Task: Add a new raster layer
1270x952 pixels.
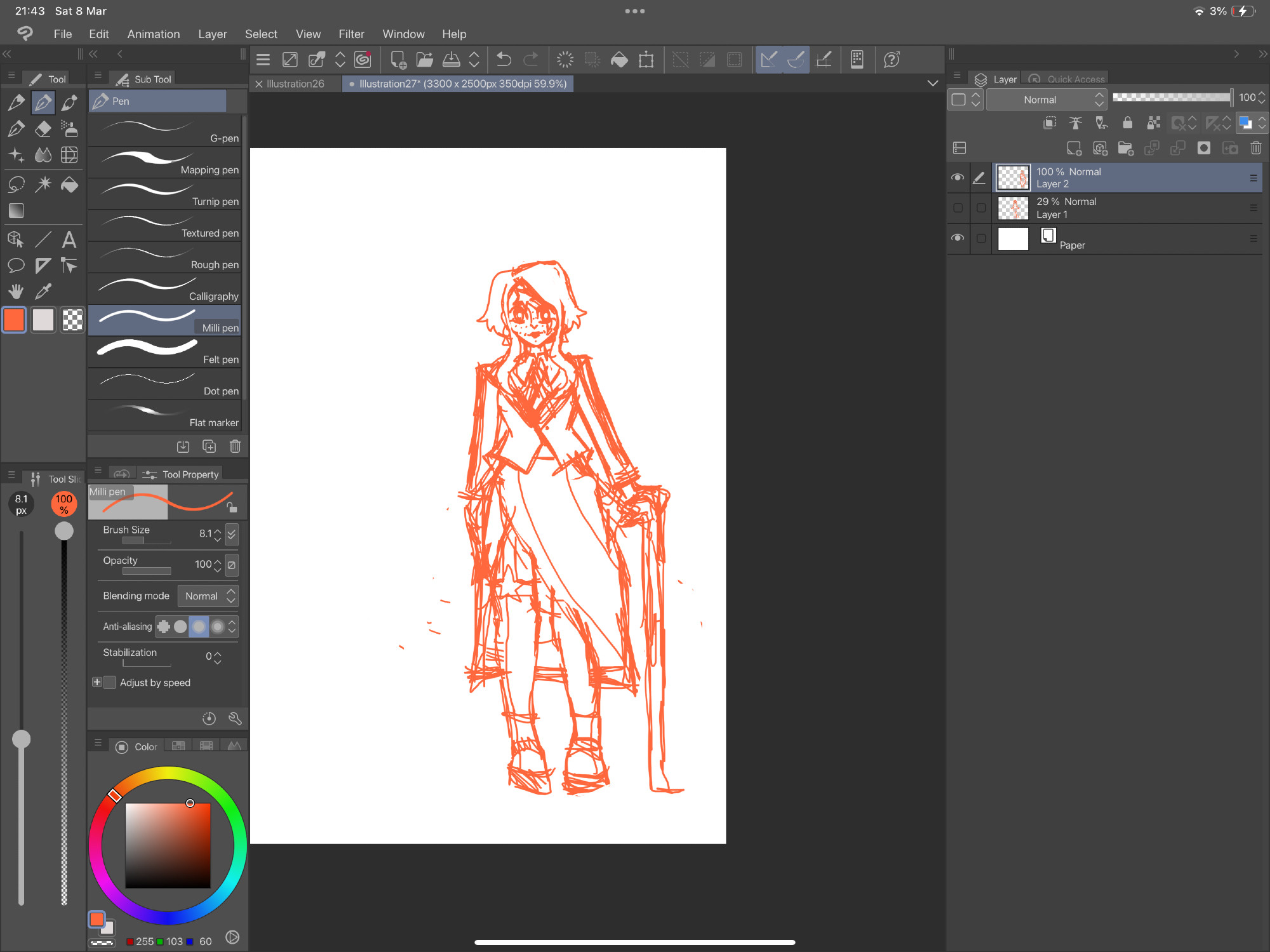Action: (x=1074, y=148)
